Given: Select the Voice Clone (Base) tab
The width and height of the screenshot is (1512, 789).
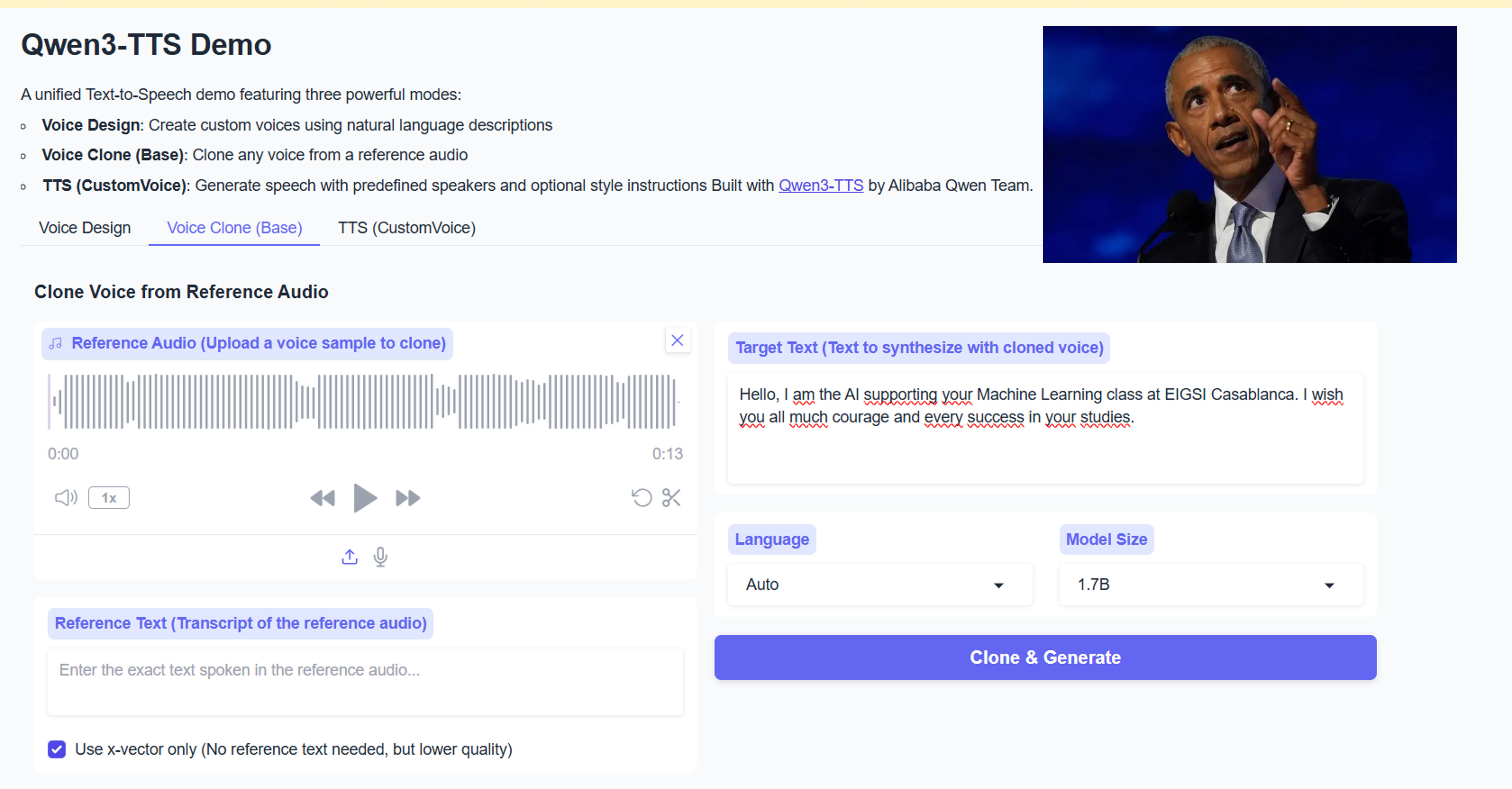Looking at the screenshot, I should click(234, 228).
